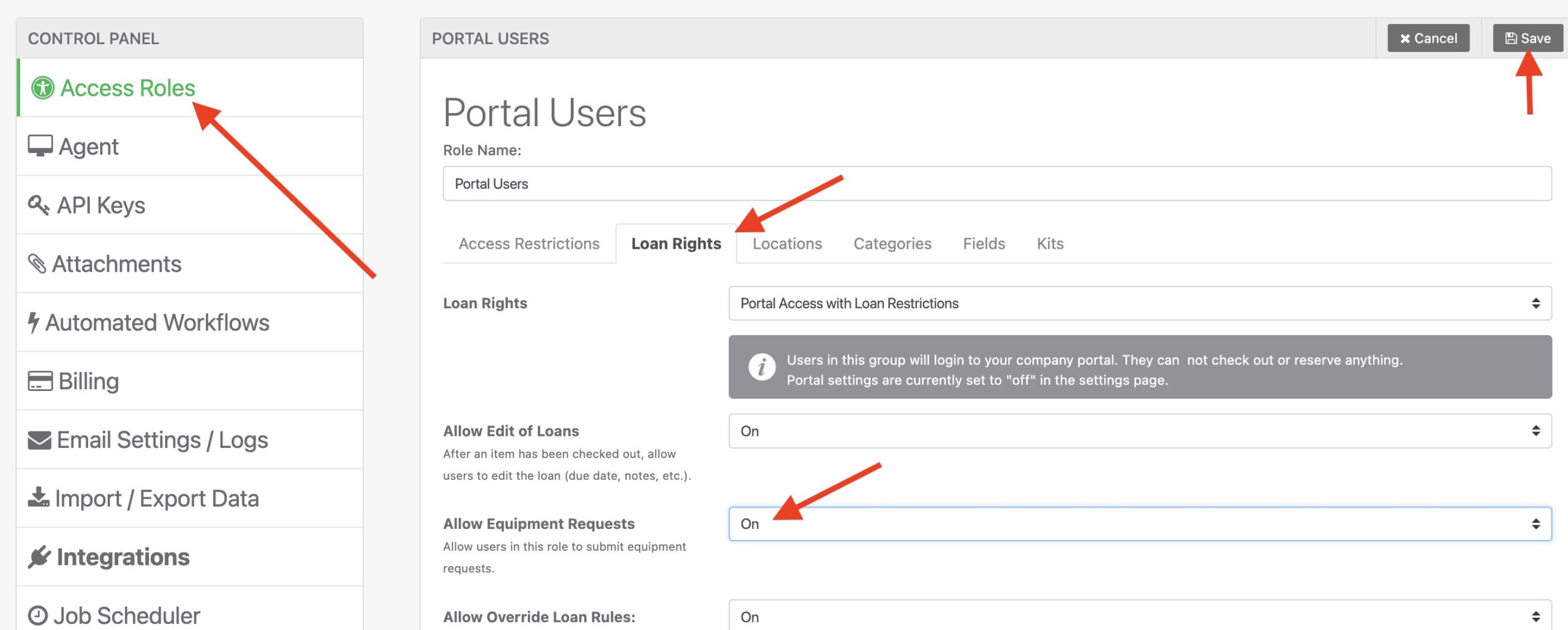
Task: Click the Billing credit card icon
Action: (40, 381)
